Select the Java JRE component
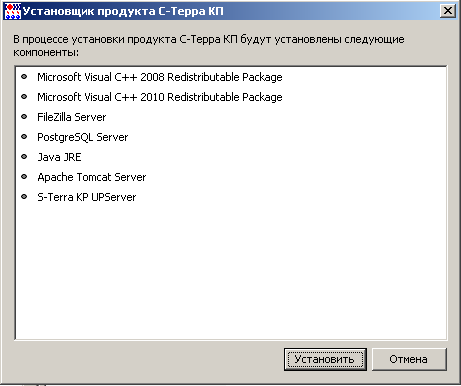The height and width of the screenshot is (386, 461). pos(59,157)
